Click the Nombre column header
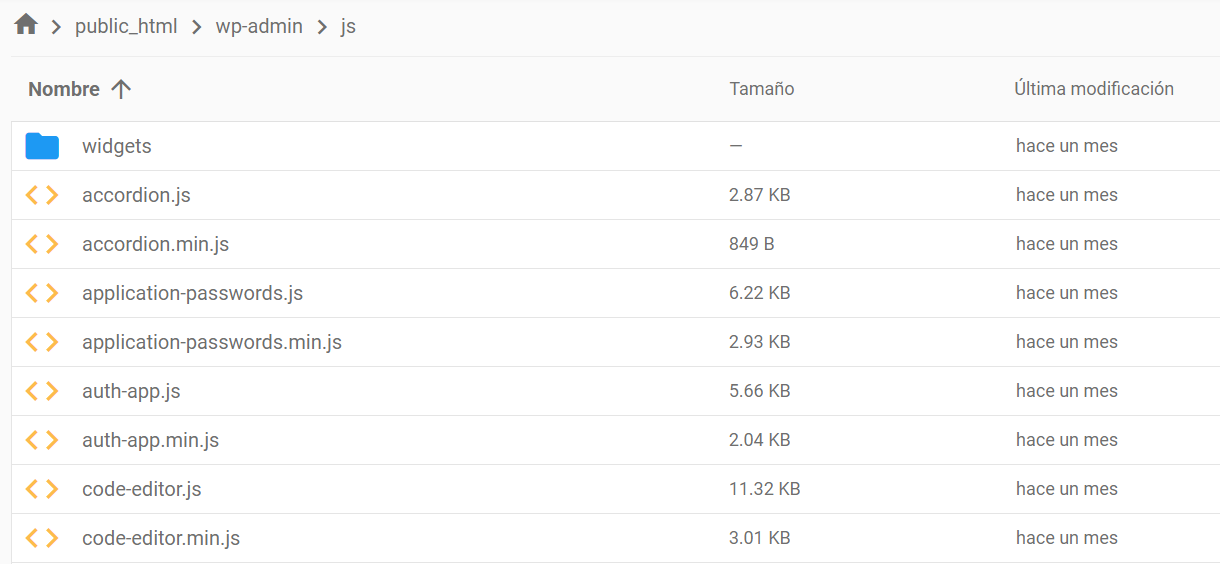This screenshot has width=1220, height=564. (64, 89)
